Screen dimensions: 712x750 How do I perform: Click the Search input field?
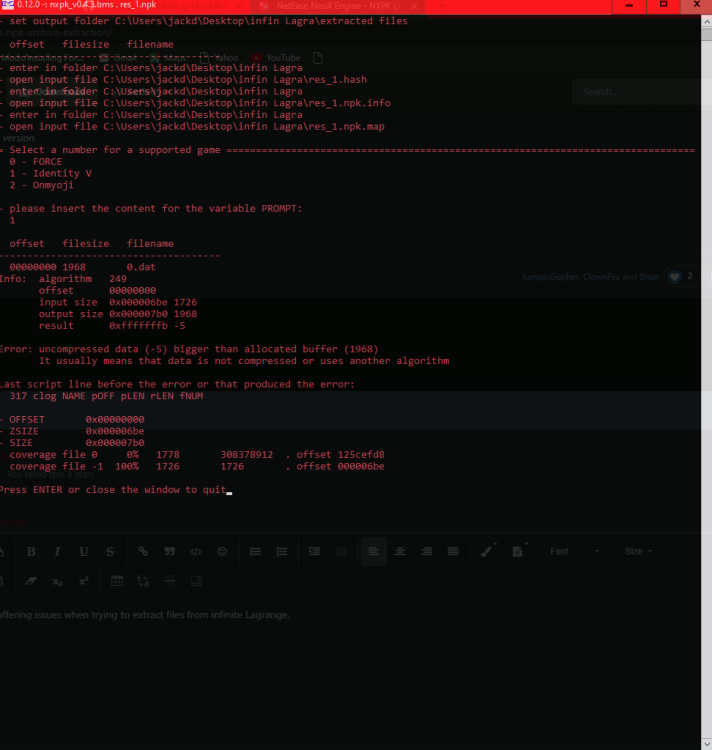click(x=636, y=92)
